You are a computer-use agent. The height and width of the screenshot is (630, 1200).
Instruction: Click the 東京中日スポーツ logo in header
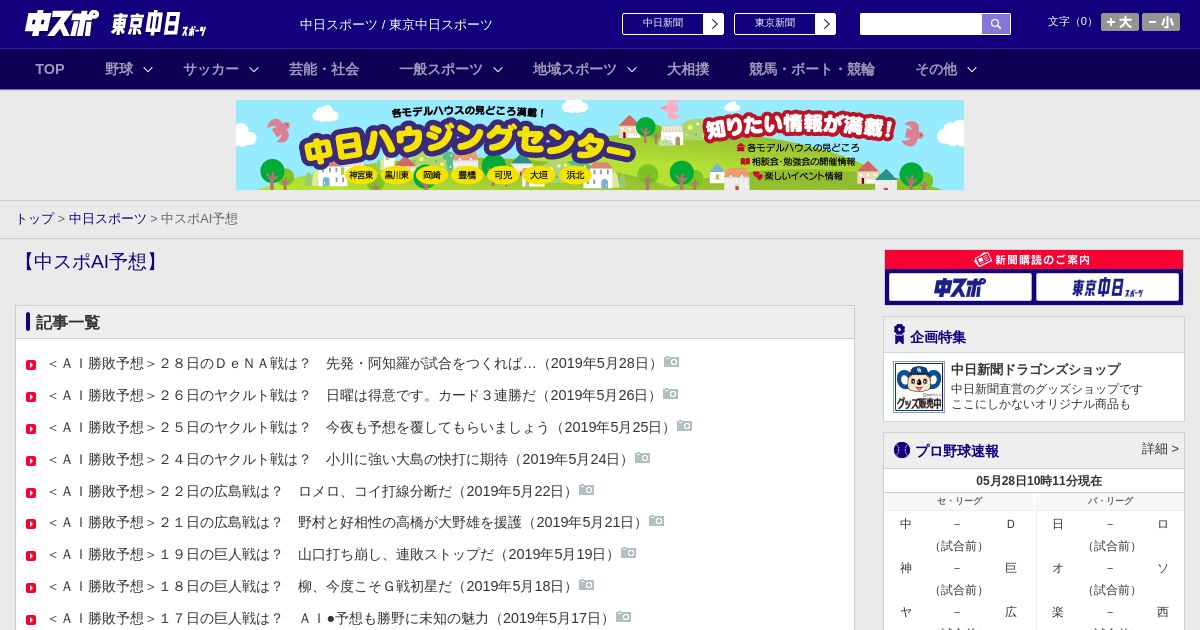point(159,24)
